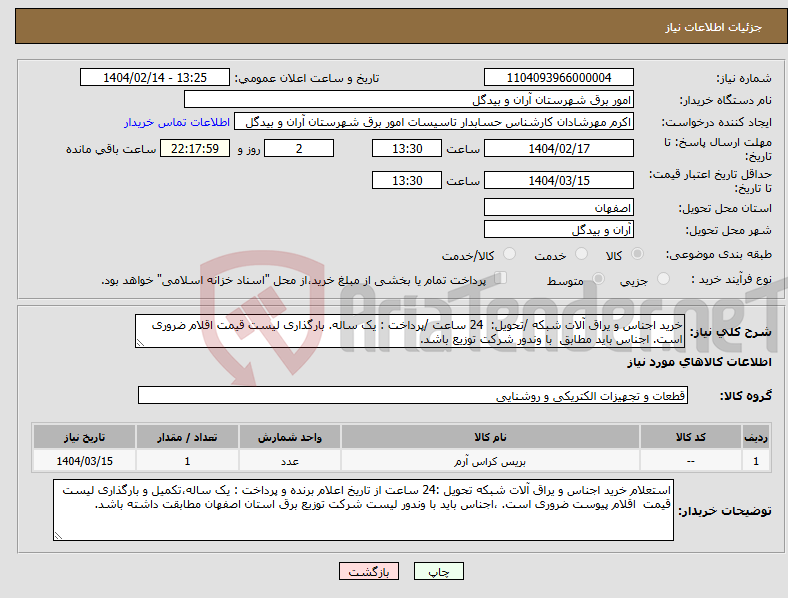This screenshot has height=598, width=788.
Task: Click the goods group field قطعات و تجهیزات الکتریکی
Action: (x=413, y=395)
